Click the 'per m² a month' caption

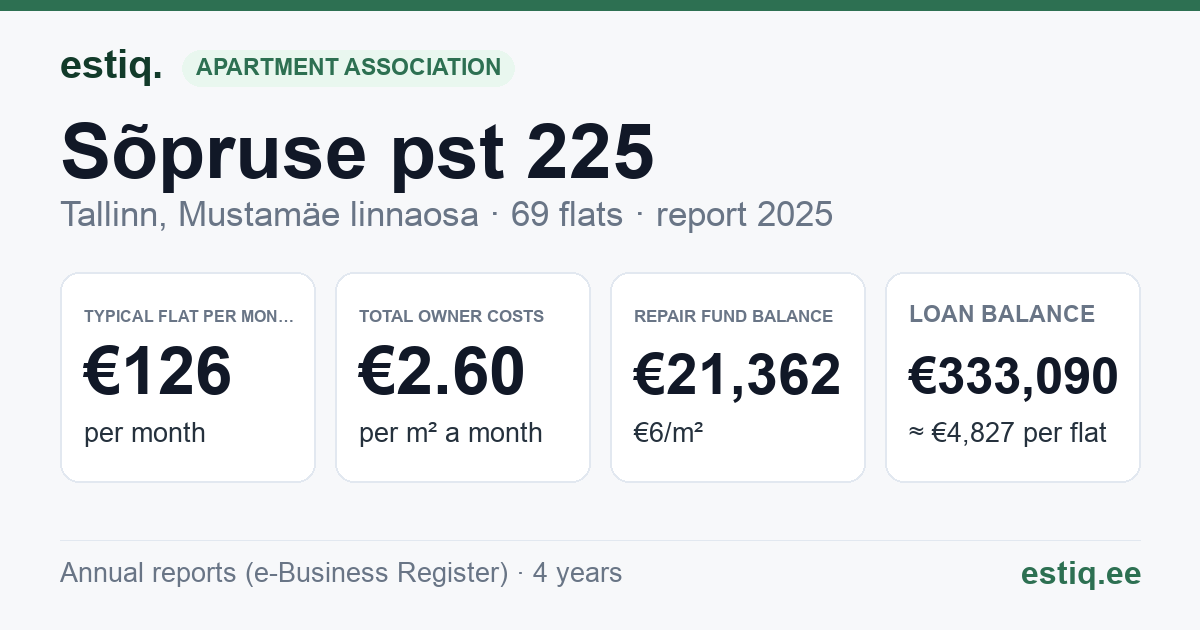tap(450, 433)
